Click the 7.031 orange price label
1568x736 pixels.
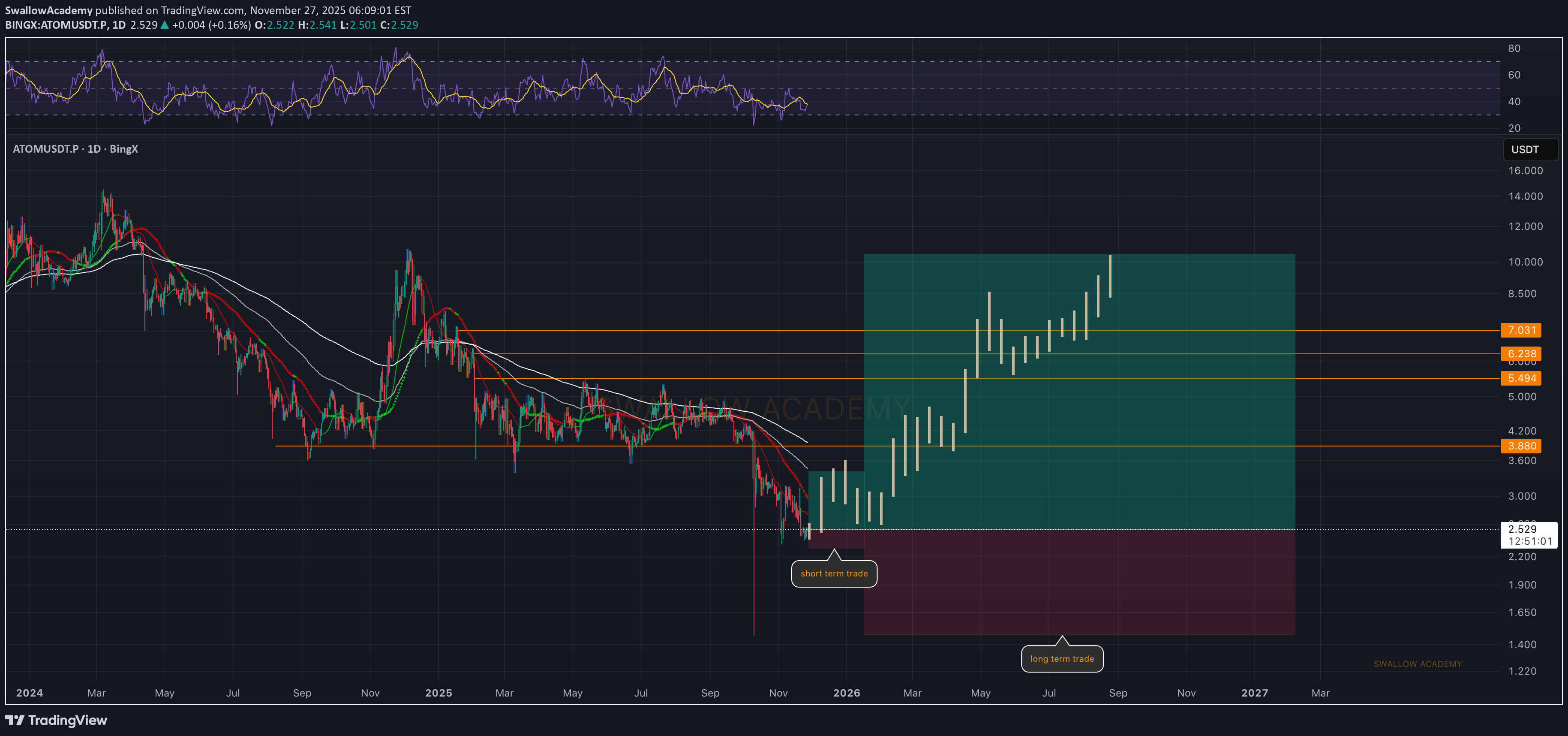pos(1521,330)
